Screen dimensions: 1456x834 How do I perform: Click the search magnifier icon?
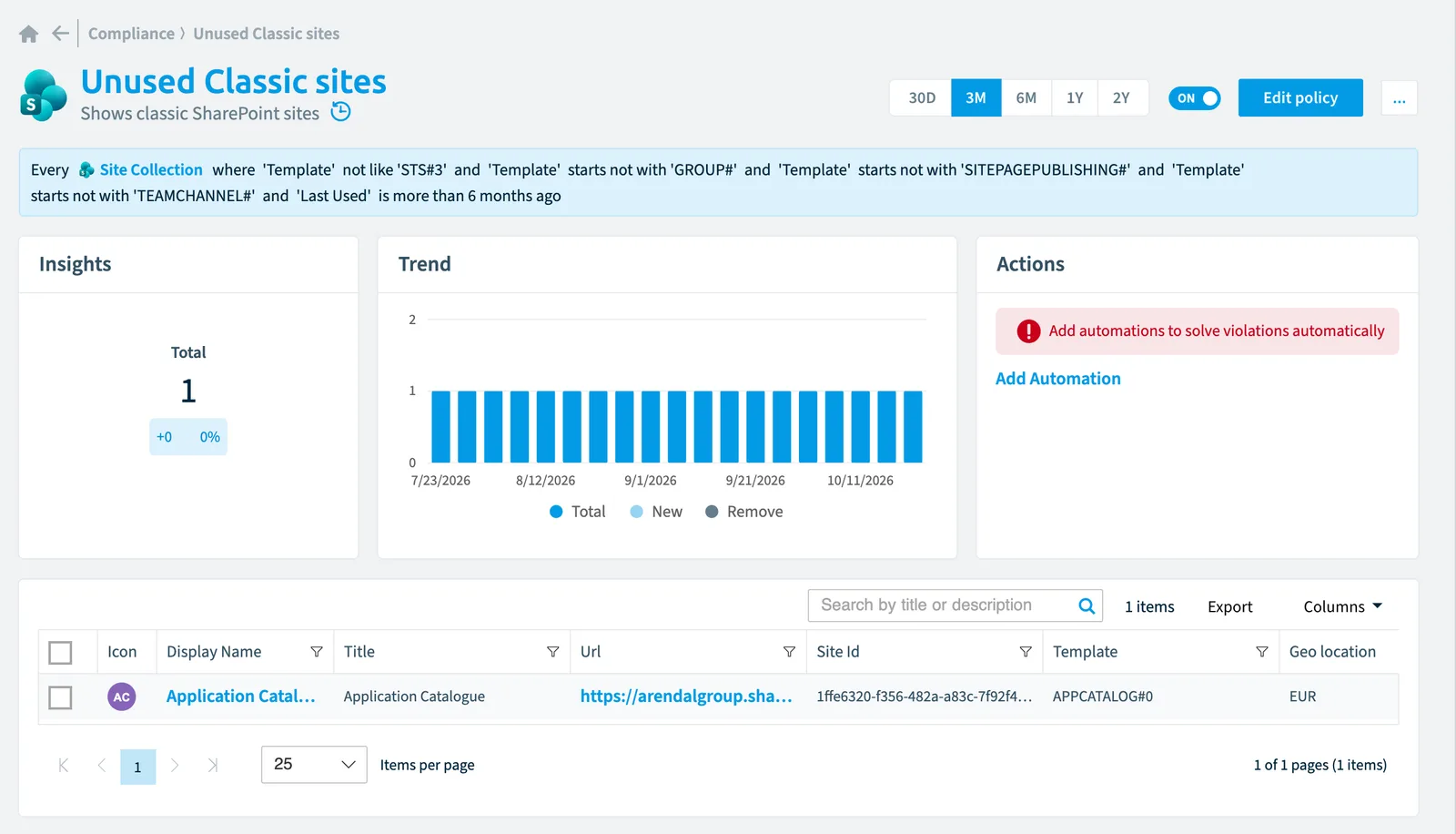click(x=1087, y=605)
